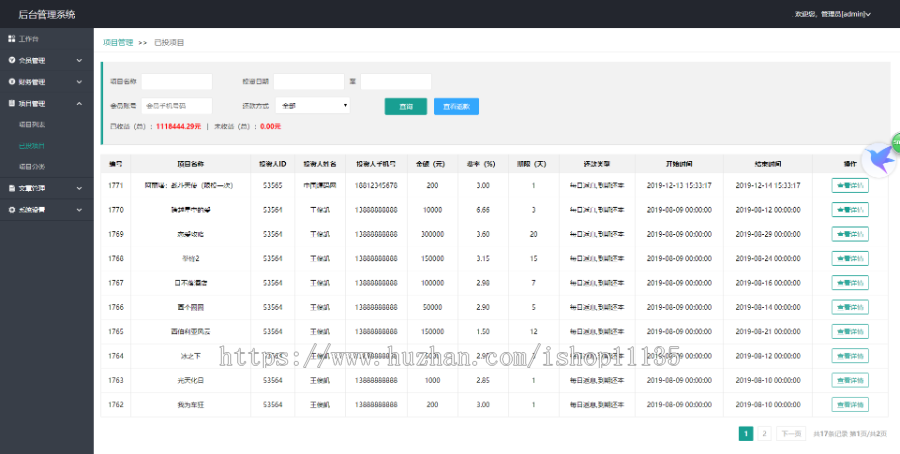Click the 会员账号 phone number field
The image size is (900, 454).
pyautogui.click(x=177, y=106)
